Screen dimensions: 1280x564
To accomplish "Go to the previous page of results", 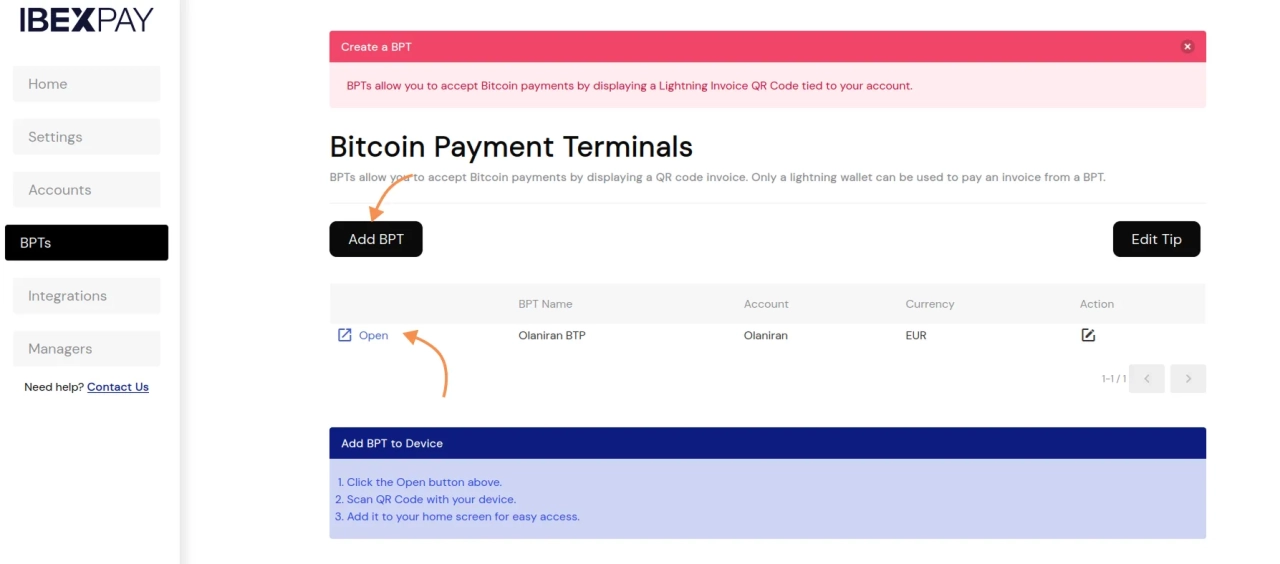I will [1147, 379].
